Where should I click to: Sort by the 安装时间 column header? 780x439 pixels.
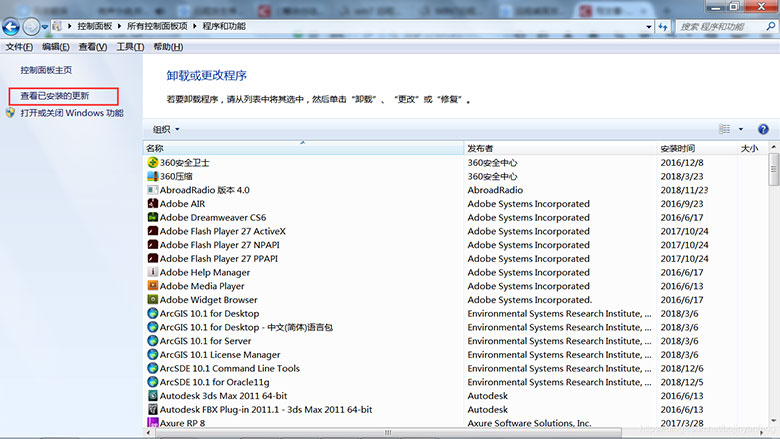pyautogui.click(x=697, y=148)
